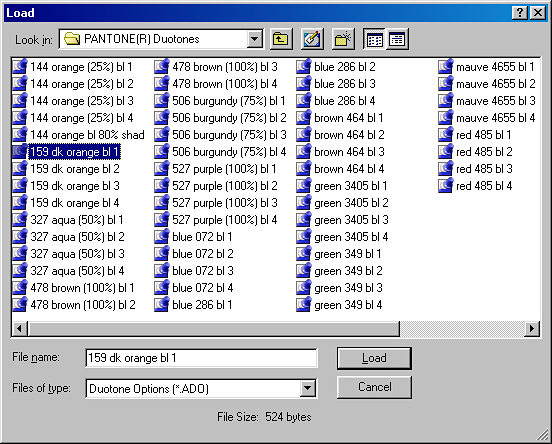The height and width of the screenshot is (444, 552).
Task: Click file icon of green 349 bl 4
Action: [x=304, y=305]
